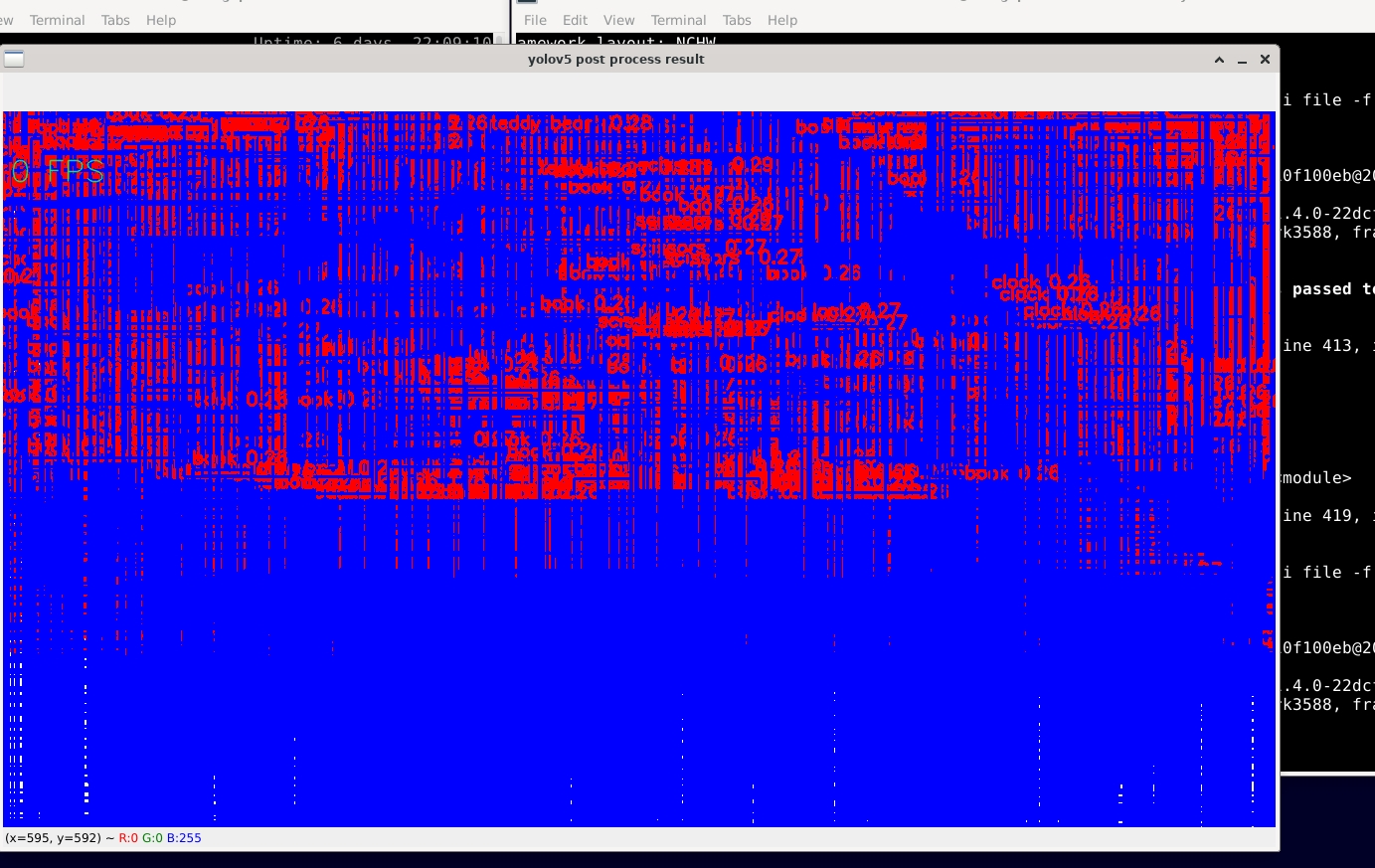Image resolution: width=1375 pixels, height=868 pixels.
Task: Open Terminal menu in right terminal window
Action: tap(678, 20)
